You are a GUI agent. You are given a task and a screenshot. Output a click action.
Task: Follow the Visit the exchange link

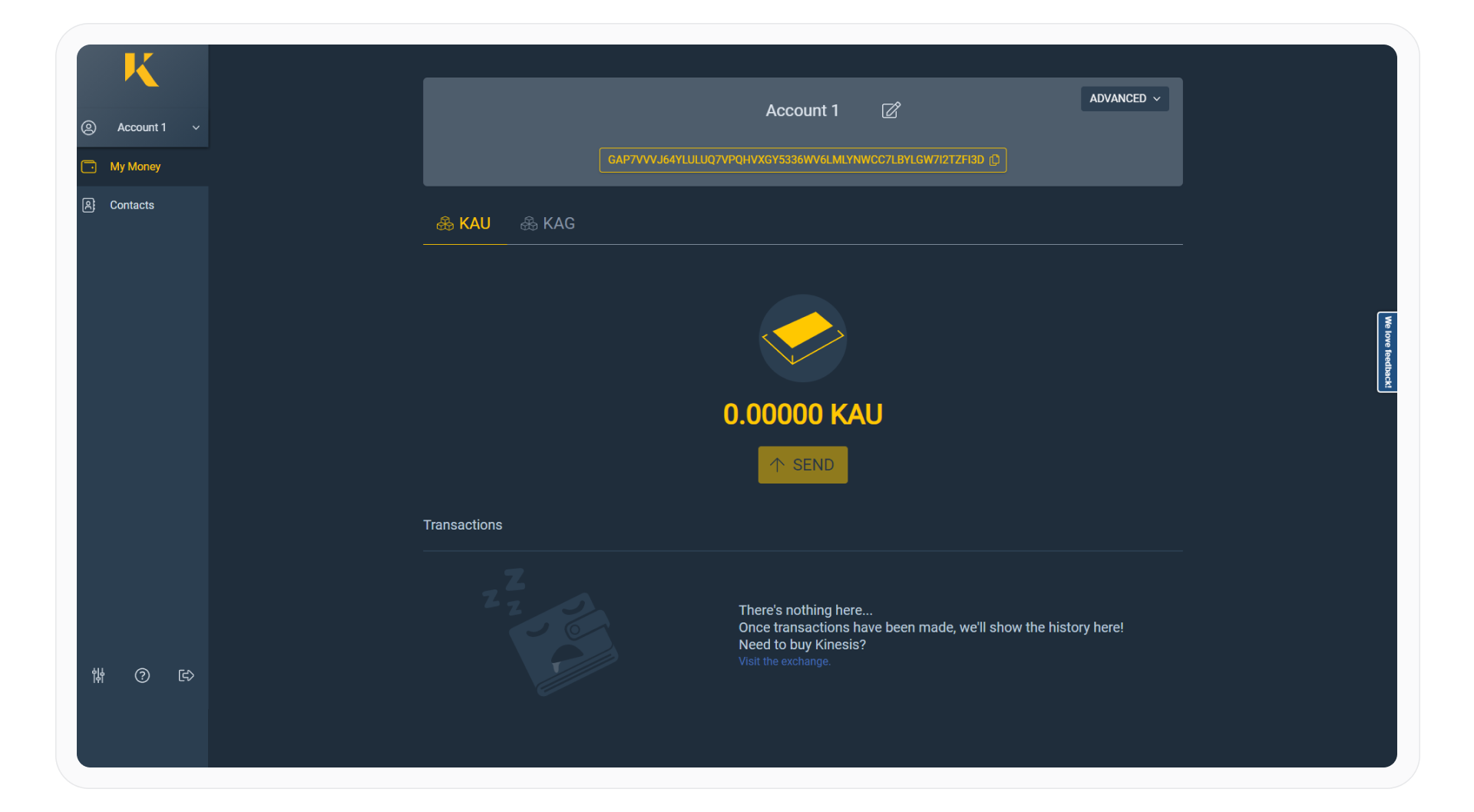(784, 662)
